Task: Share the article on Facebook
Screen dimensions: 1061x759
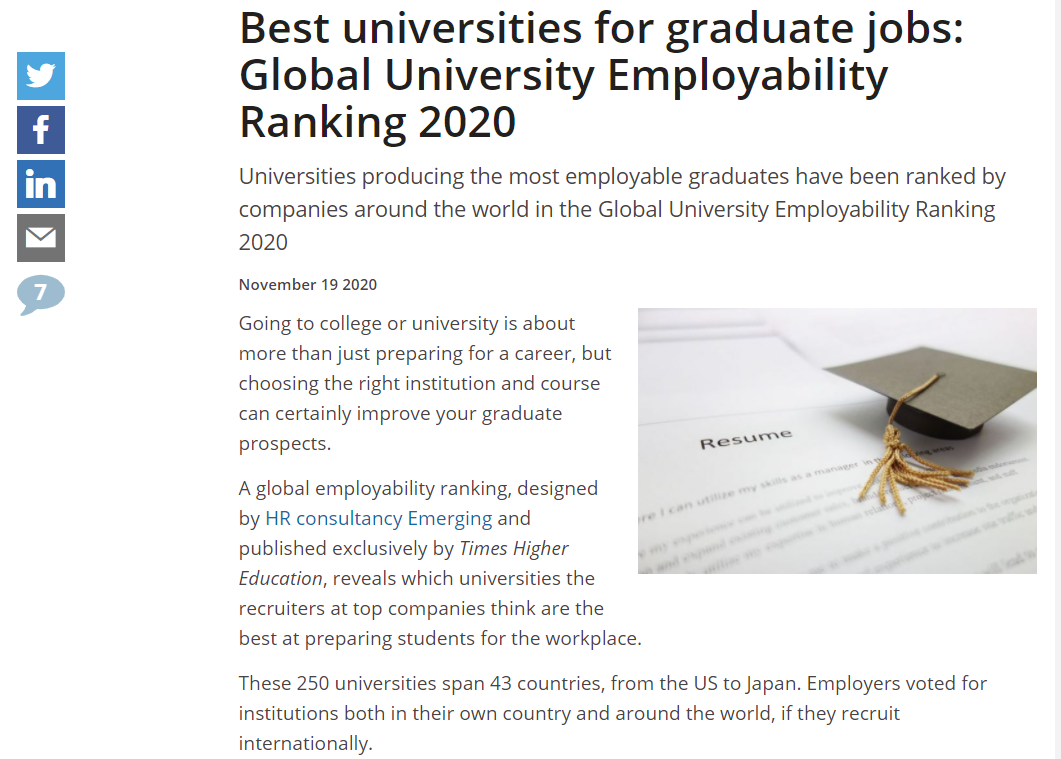Action: (41, 130)
